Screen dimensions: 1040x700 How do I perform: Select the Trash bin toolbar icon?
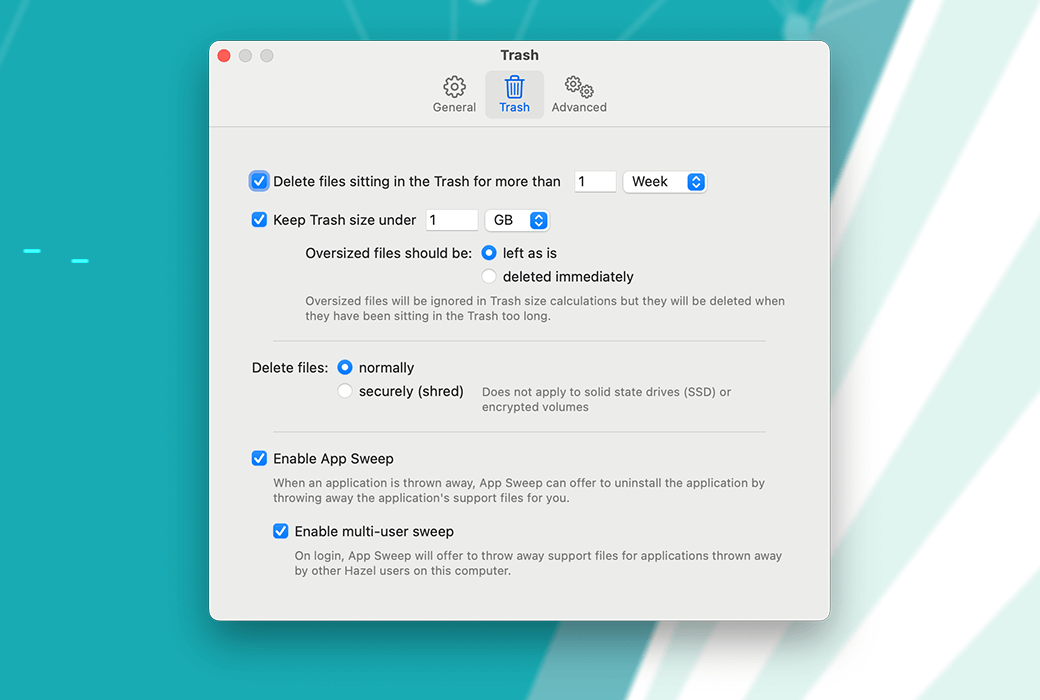(x=514, y=87)
